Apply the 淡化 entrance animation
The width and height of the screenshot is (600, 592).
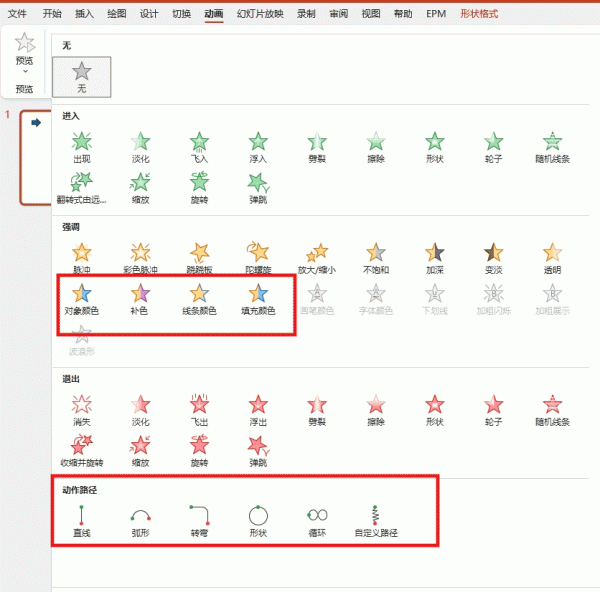click(x=140, y=147)
